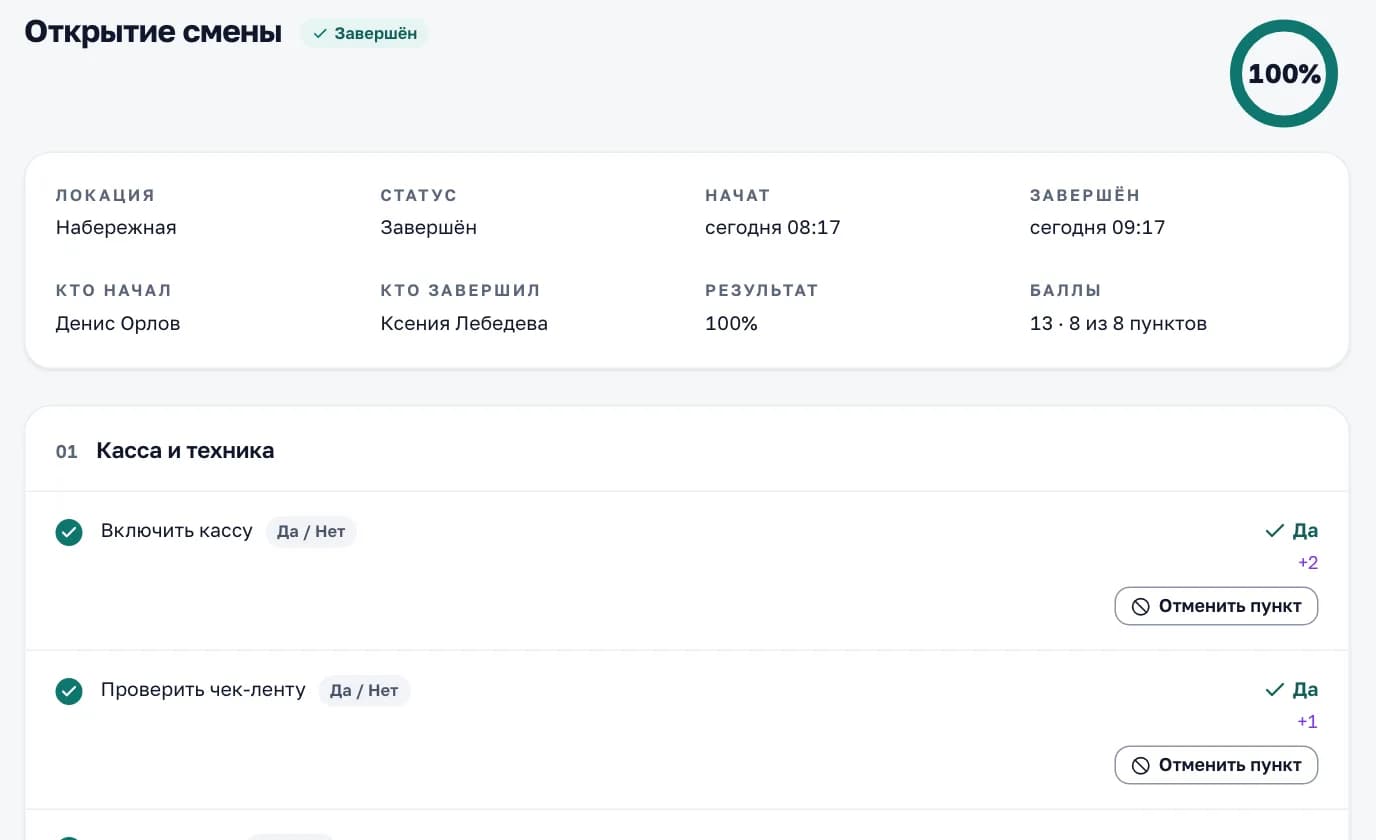Screen dimensions: 1376x840
Task: Click the section number 01
Action: (67, 452)
